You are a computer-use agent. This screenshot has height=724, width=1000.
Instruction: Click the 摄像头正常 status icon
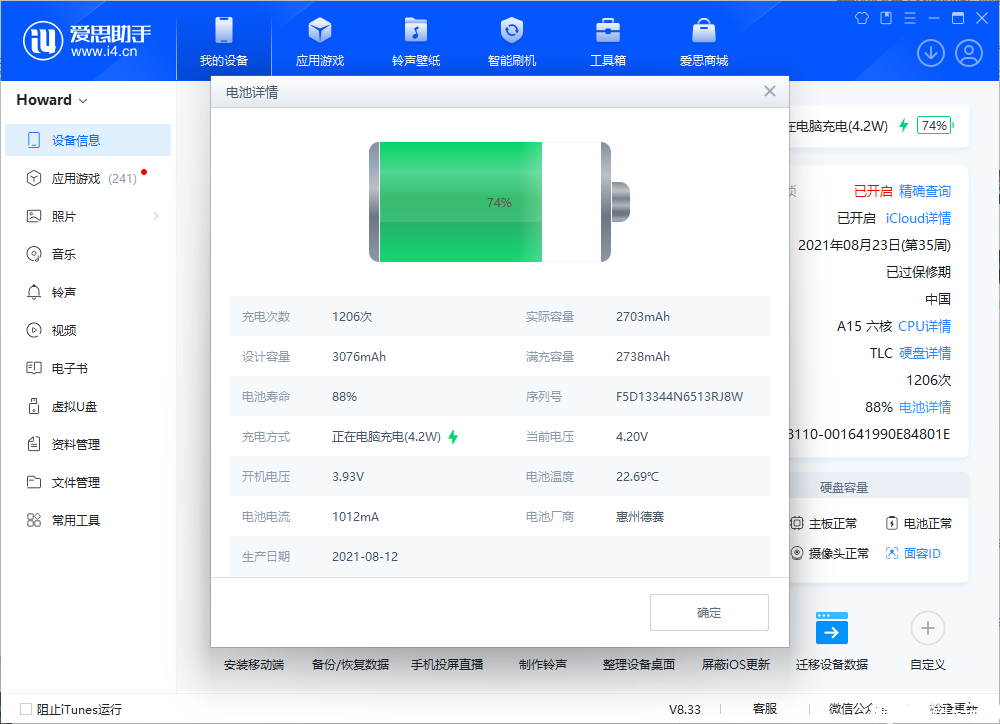click(x=797, y=553)
